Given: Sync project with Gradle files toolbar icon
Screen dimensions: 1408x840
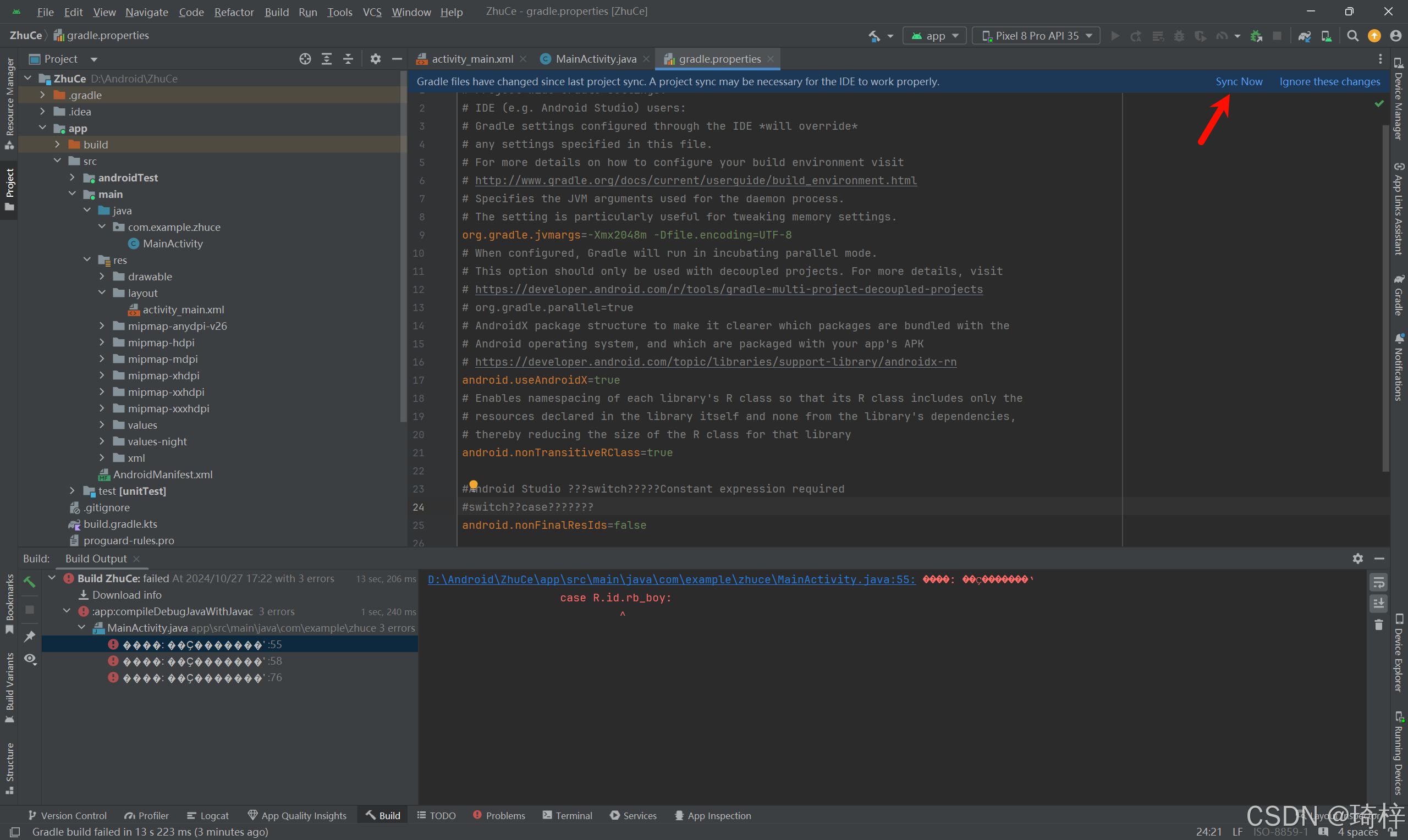Looking at the screenshot, I should [x=1304, y=36].
